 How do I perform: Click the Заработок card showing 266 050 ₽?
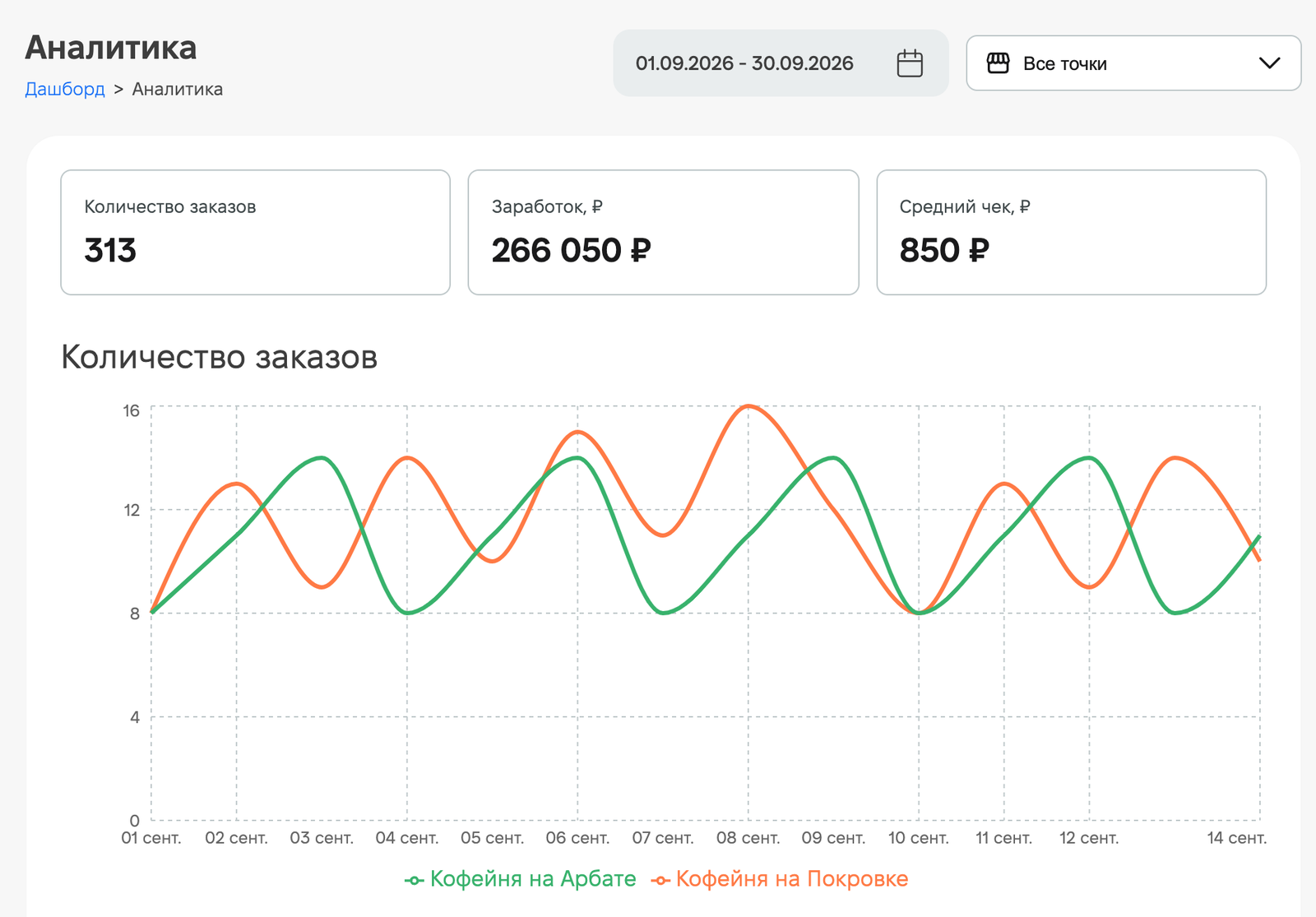(x=663, y=232)
